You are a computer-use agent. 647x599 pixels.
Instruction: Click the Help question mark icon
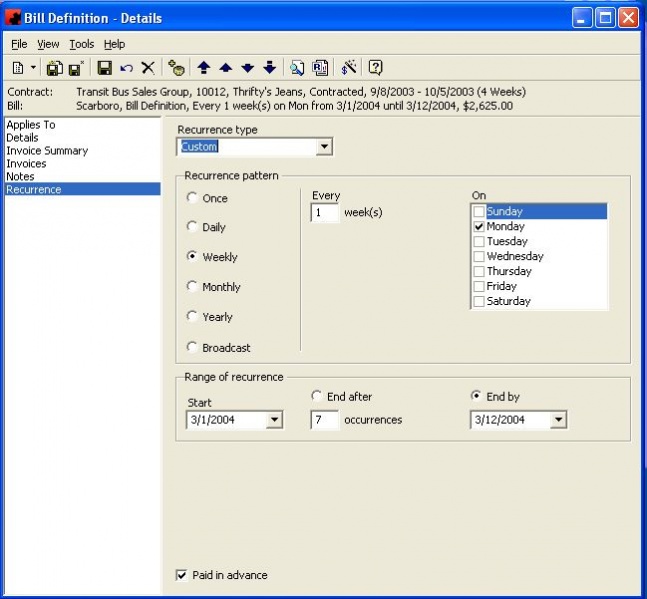[x=376, y=68]
